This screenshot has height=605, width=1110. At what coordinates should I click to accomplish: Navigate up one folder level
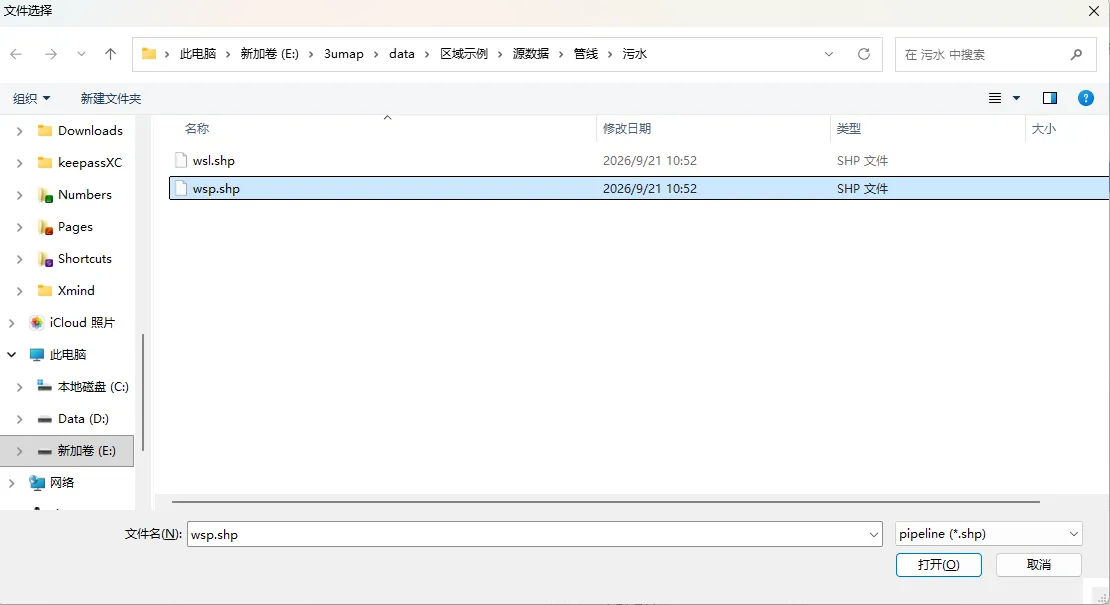(110, 54)
